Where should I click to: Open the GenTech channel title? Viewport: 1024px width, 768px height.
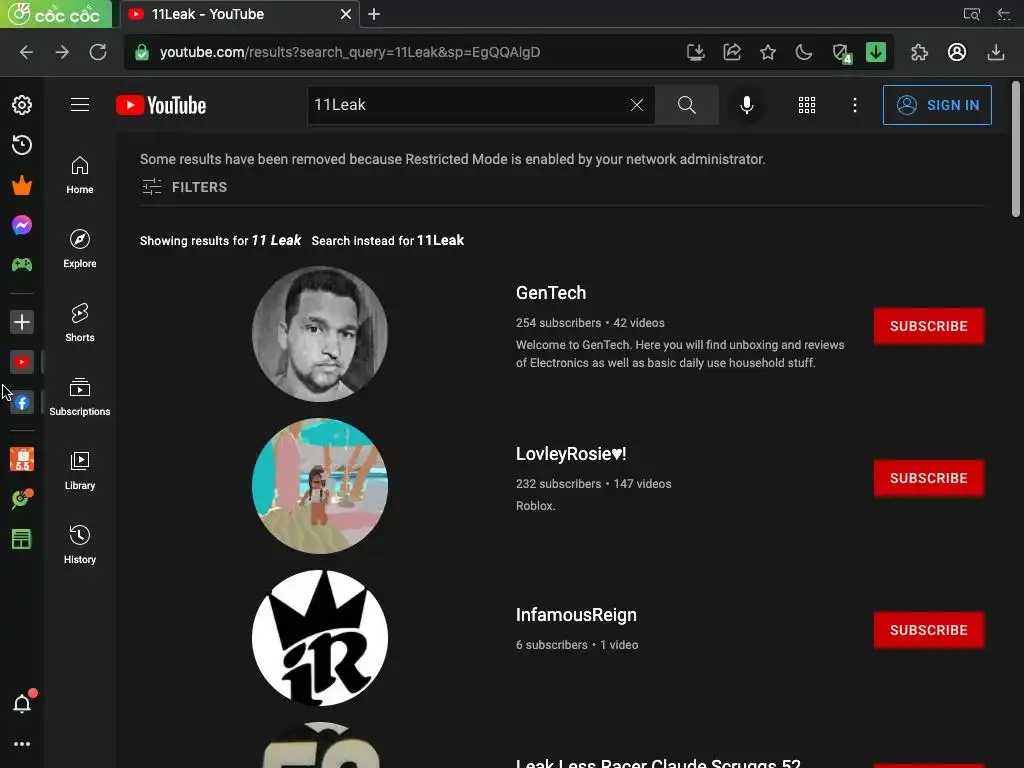point(551,293)
